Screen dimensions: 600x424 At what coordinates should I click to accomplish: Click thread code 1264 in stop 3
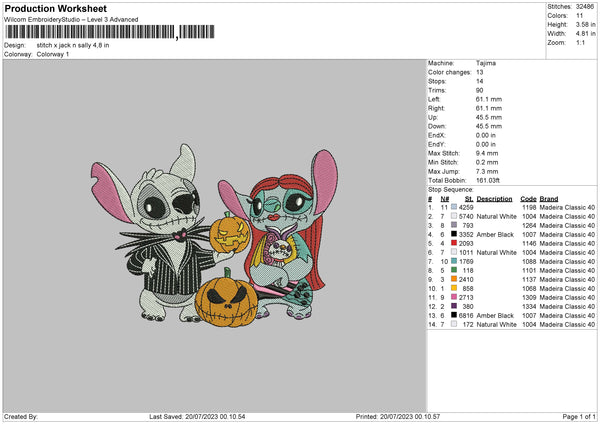(x=529, y=225)
